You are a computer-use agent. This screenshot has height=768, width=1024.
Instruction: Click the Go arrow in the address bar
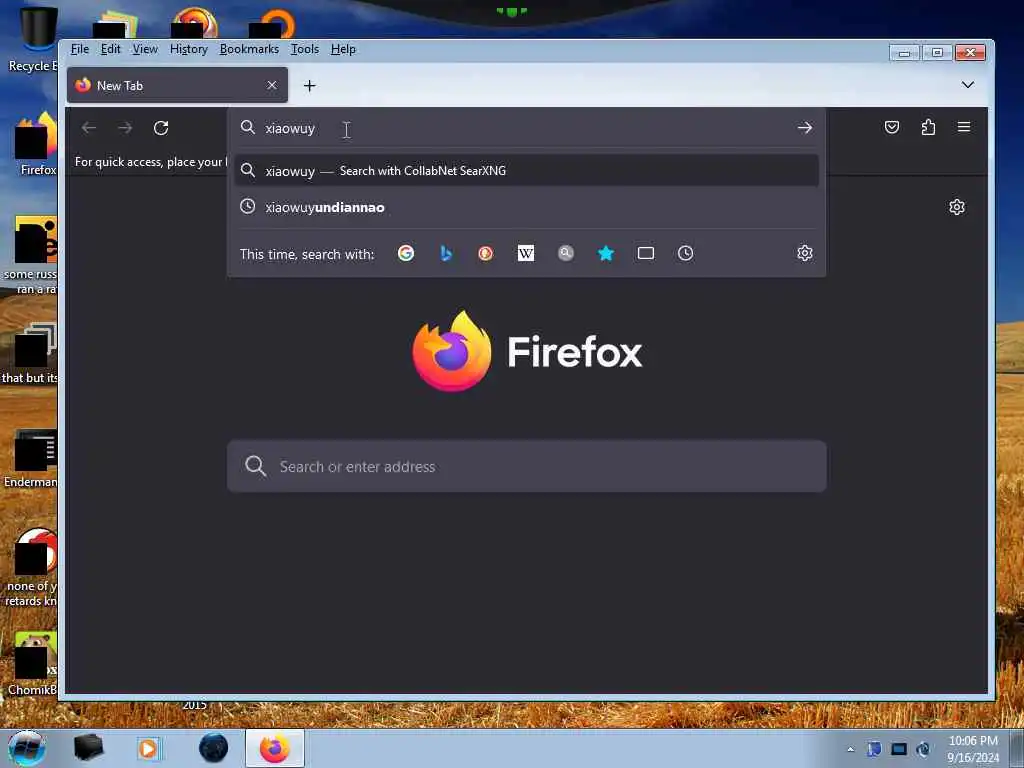(805, 128)
